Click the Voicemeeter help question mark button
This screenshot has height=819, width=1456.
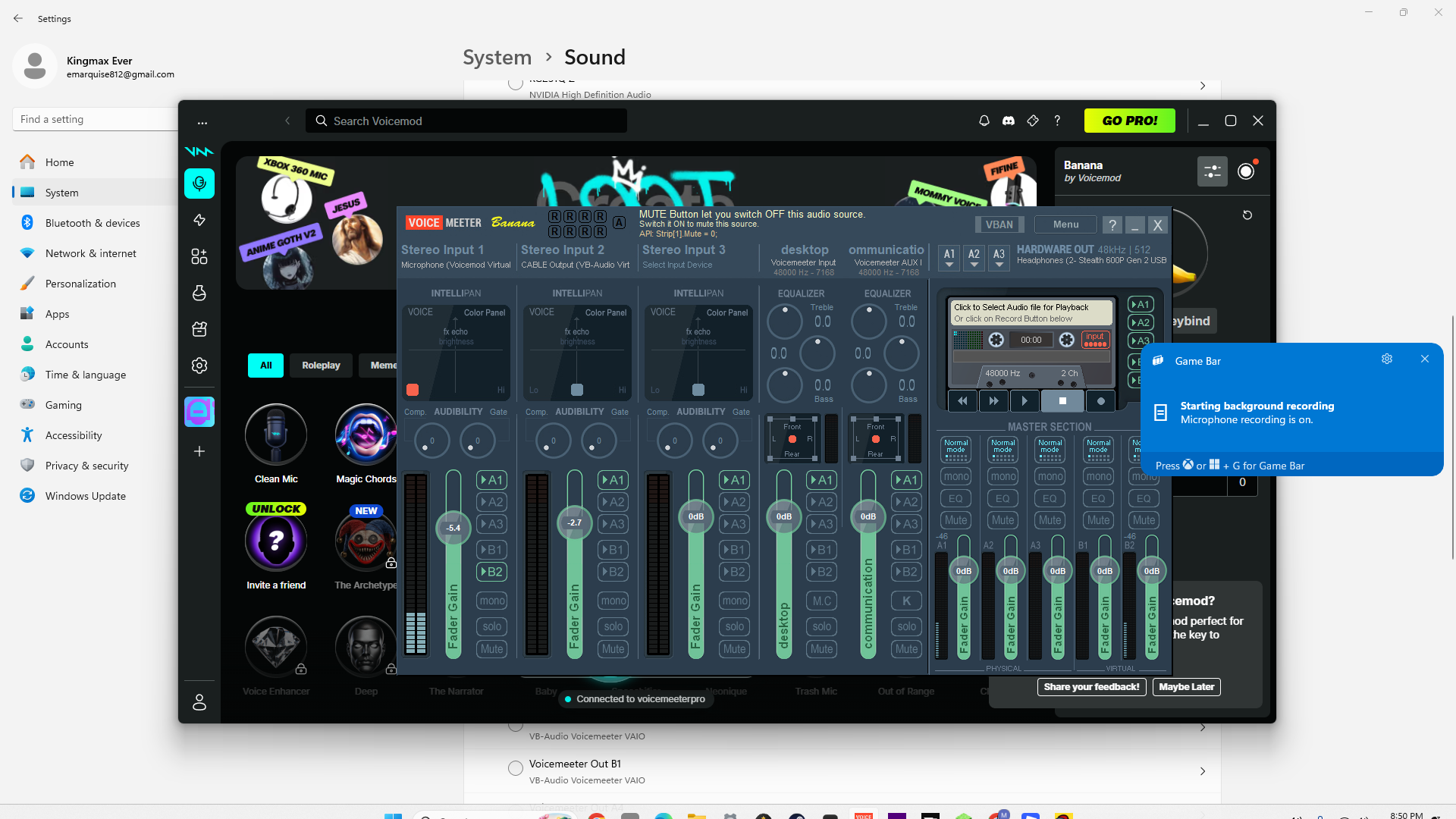[1112, 225]
